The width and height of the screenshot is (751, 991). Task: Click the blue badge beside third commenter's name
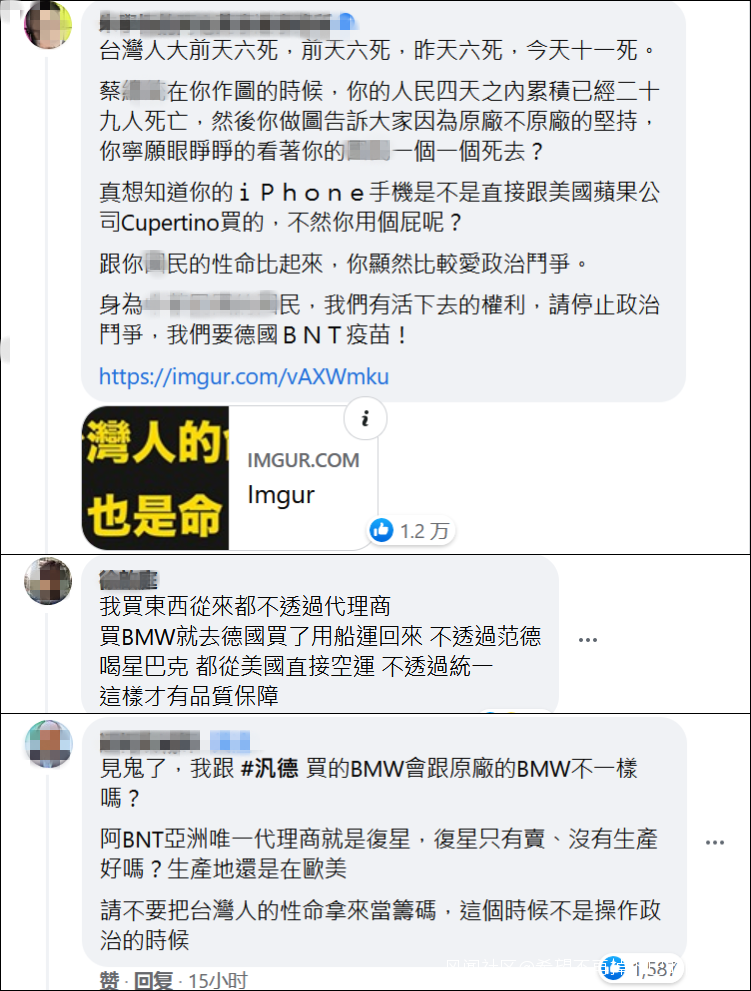230,741
